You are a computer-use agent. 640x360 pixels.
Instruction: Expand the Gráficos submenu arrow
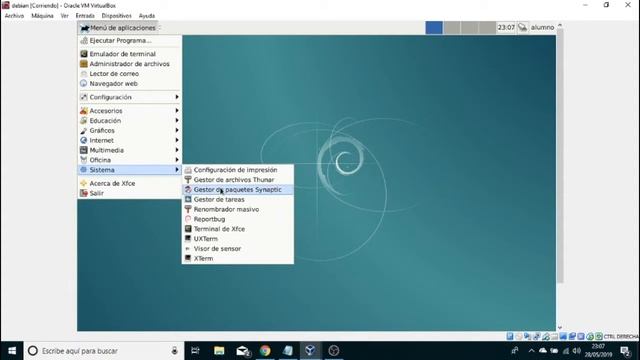[177, 131]
